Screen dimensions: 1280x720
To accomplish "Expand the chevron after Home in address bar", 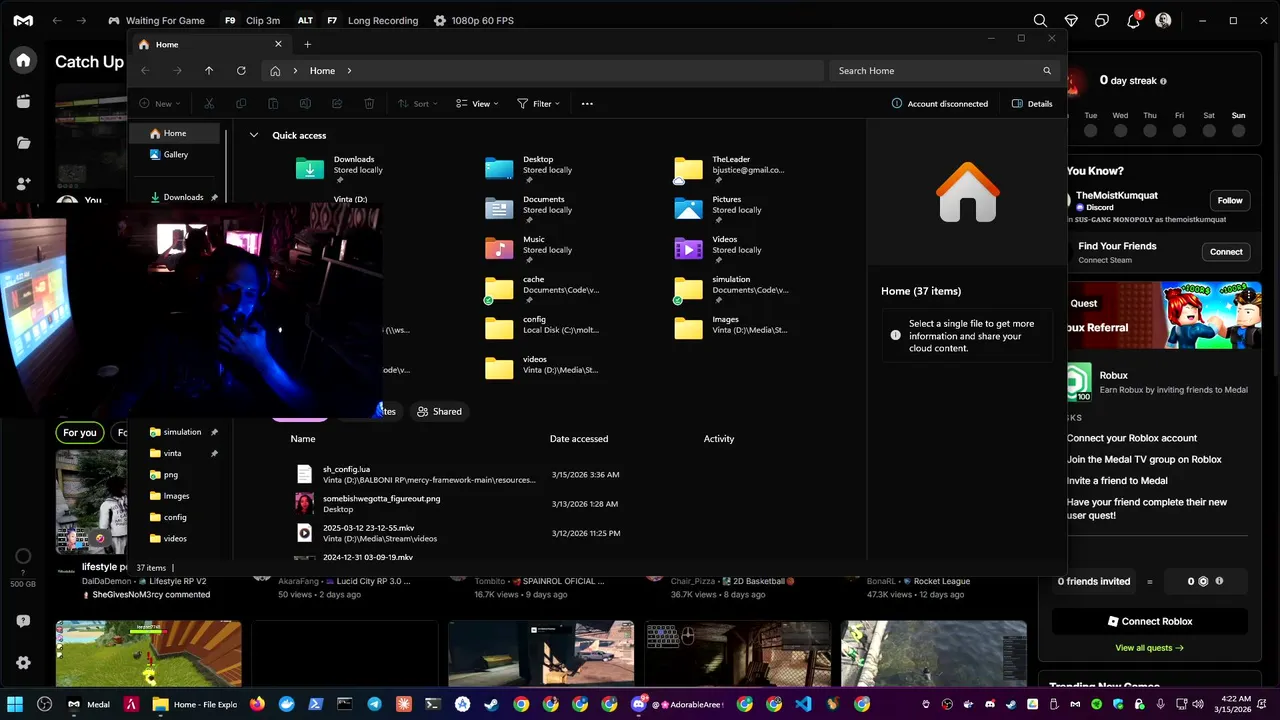I will 350,71.
